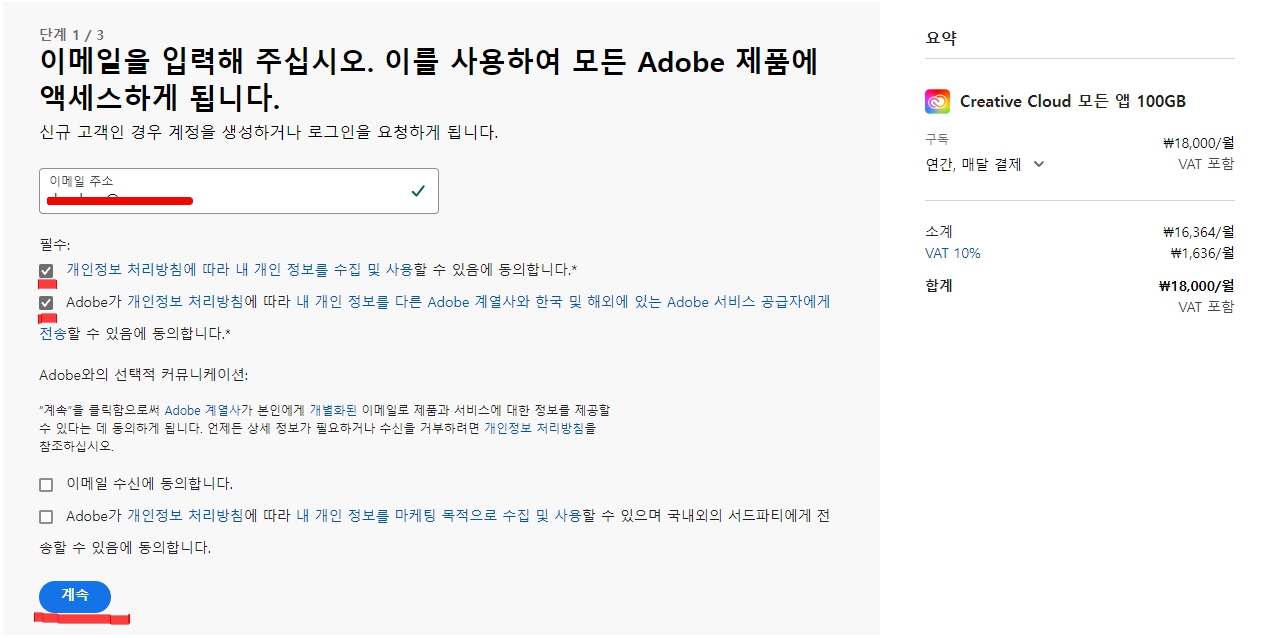Click the 소계 subtotal label
This screenshot has height=638, width=1262.
point(937,231)
